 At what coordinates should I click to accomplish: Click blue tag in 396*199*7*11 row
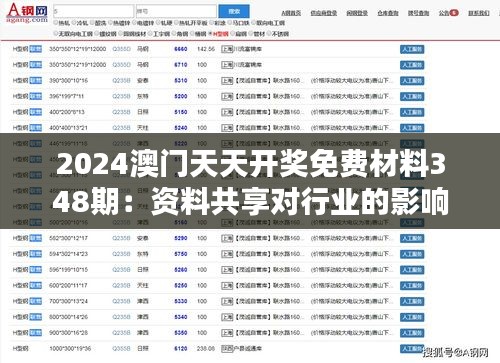[x=36, y=96]
